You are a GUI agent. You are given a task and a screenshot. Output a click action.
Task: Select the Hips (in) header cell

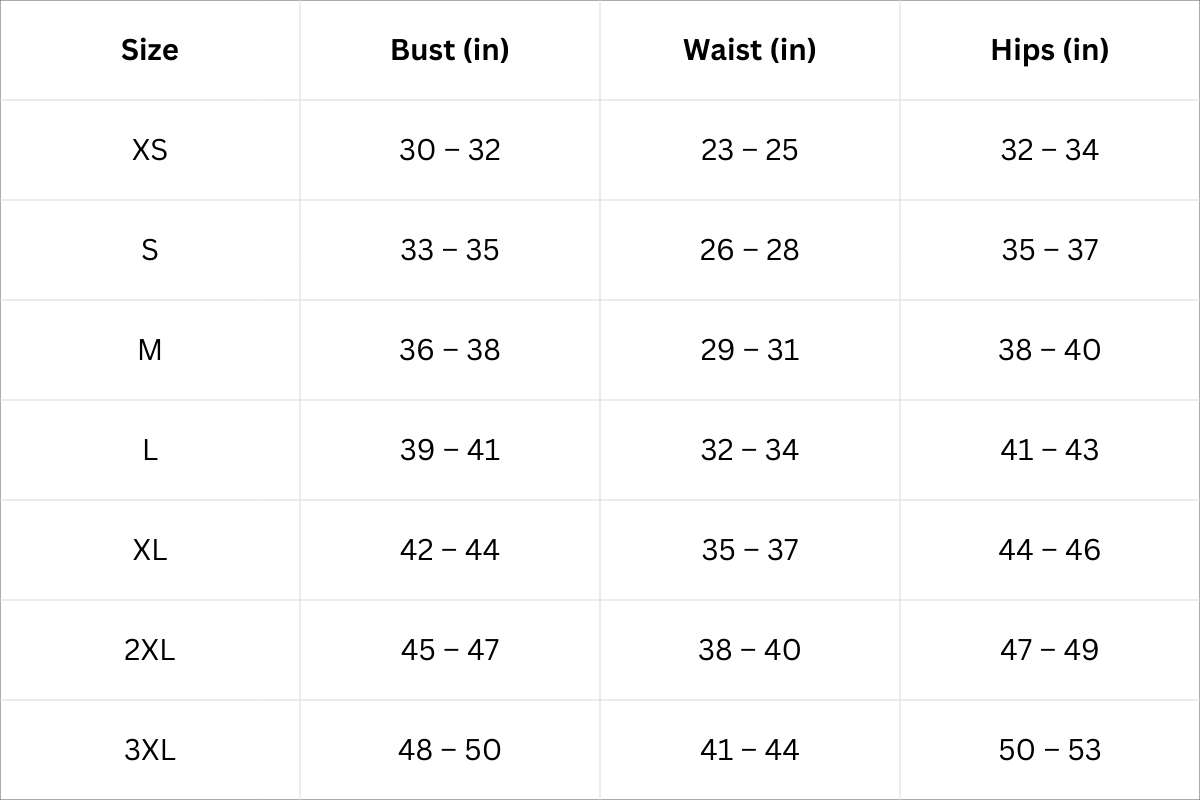(x=1049, y=50)
